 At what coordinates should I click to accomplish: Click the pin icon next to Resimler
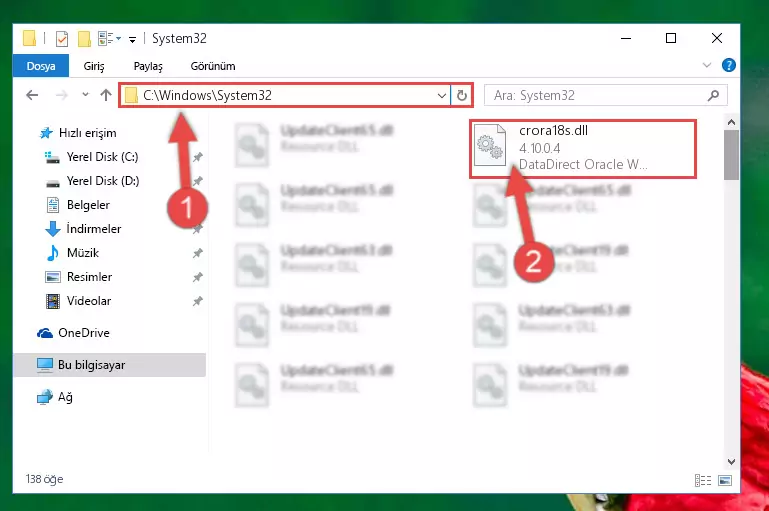197,277
